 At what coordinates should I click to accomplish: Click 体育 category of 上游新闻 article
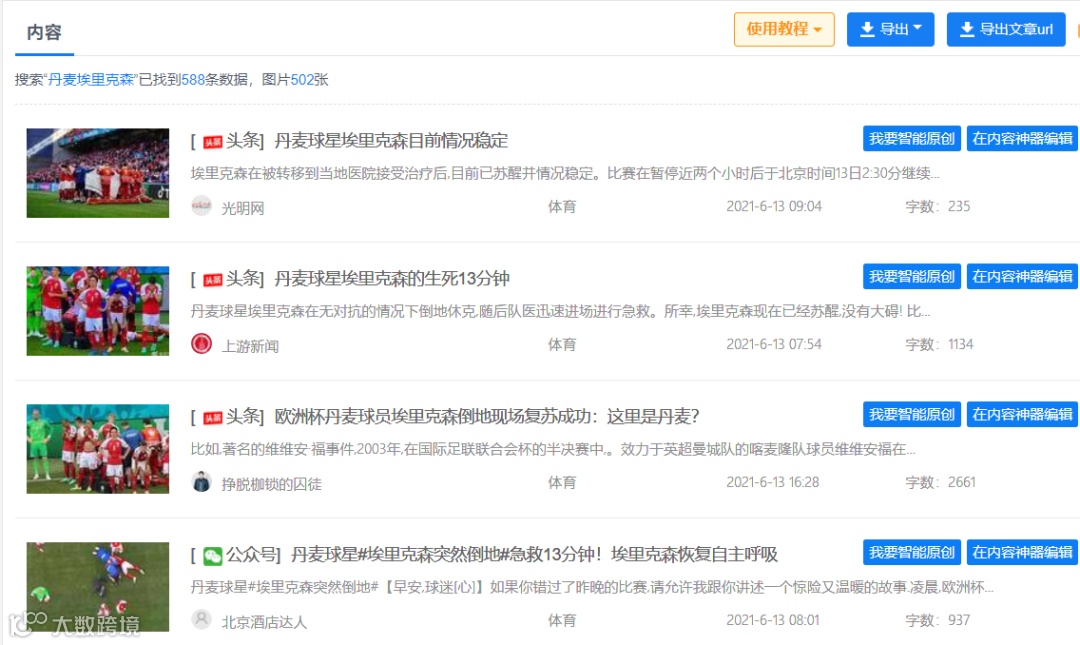(562, 344)
